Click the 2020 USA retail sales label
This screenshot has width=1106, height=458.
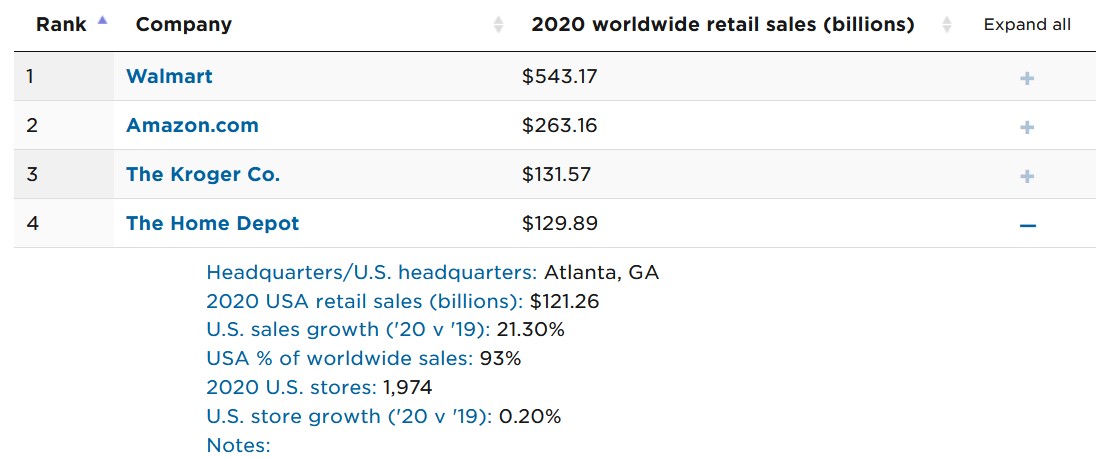[364, 301]
